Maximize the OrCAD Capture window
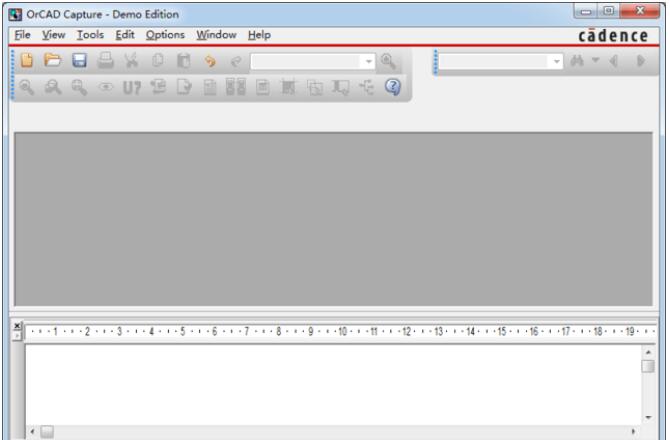 (608, 11)
